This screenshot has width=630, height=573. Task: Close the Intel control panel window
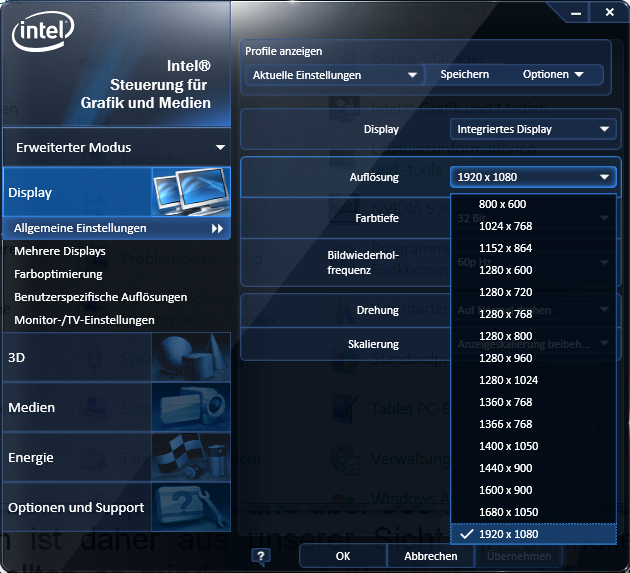pos(610,12)
